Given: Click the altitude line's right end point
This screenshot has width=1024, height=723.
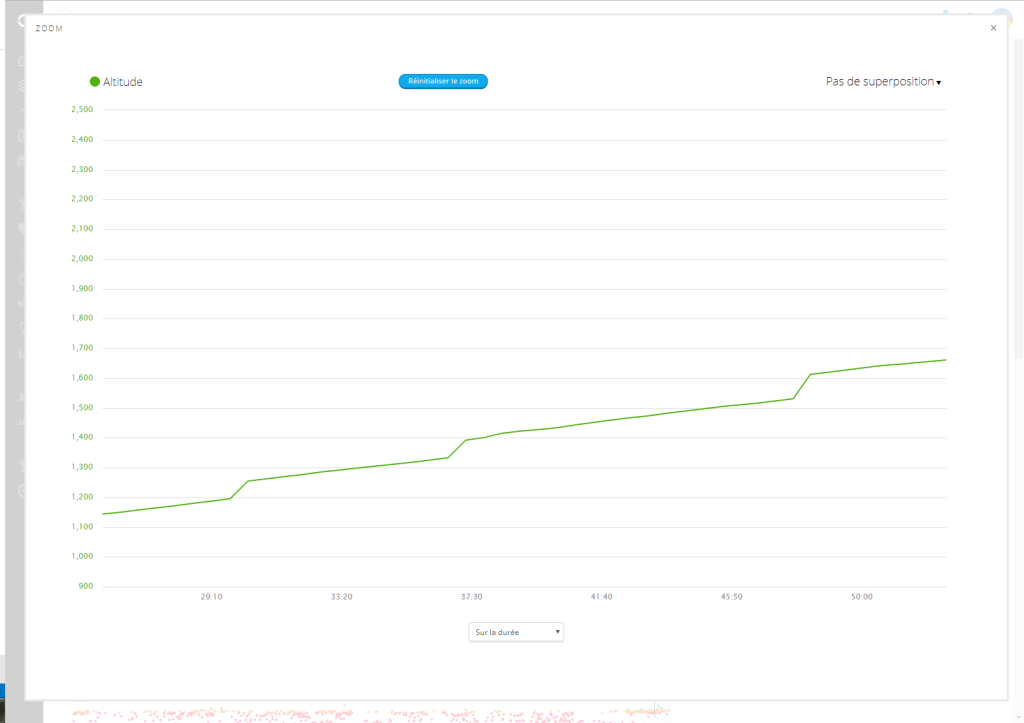Looking at the screenshot, I should tap(945, 360).
